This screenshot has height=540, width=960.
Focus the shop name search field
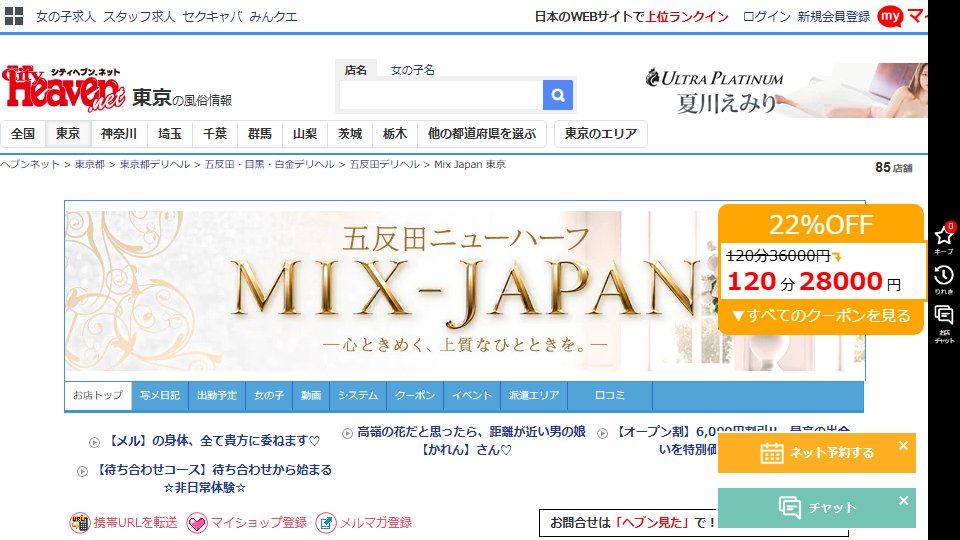click(x=441, y=95)
